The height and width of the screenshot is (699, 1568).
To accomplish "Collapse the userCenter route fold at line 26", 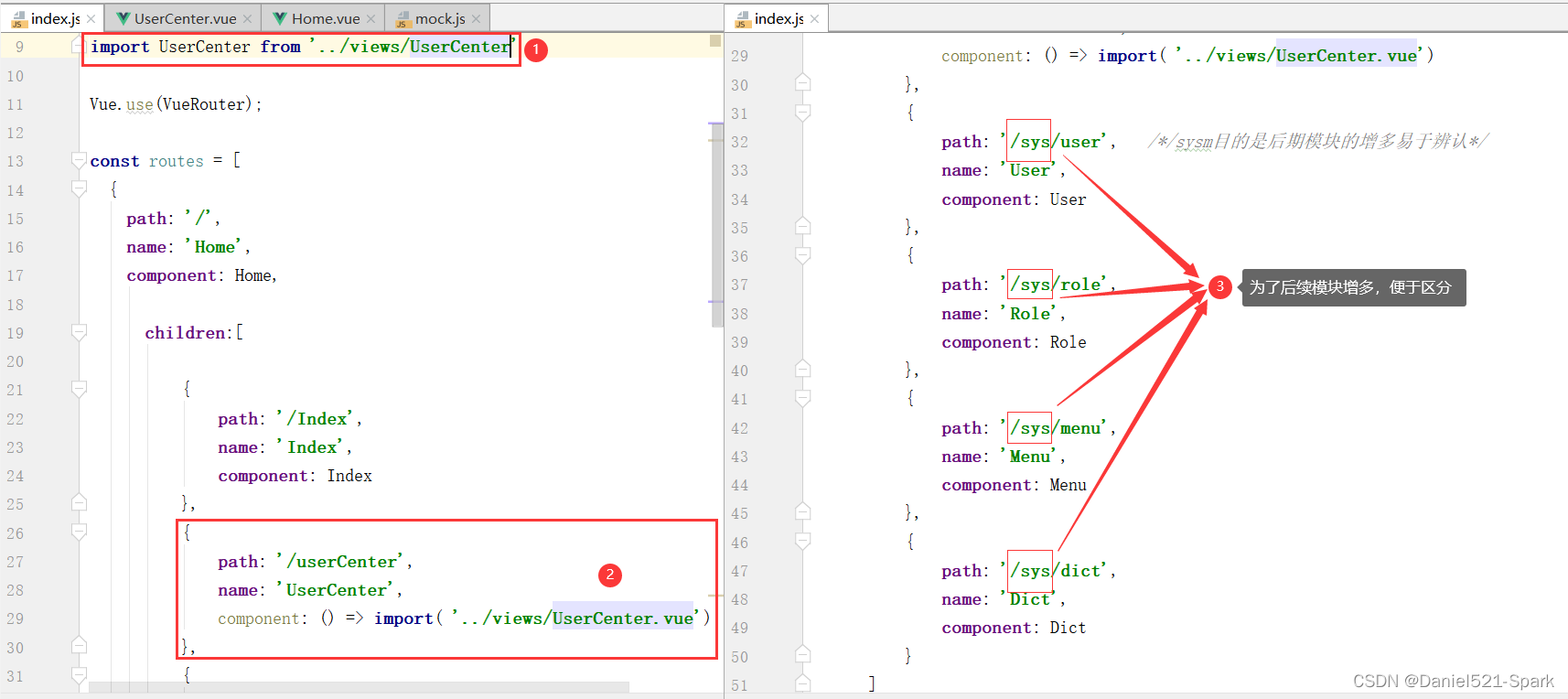I will [79, 532].
